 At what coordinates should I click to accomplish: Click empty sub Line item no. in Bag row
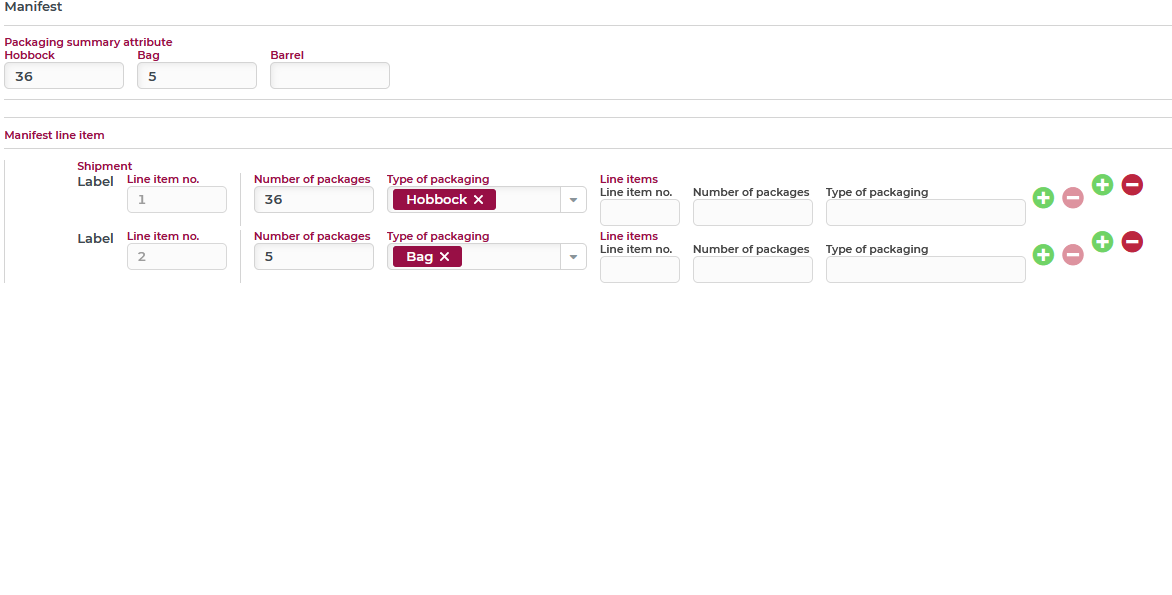(x=640, y=269)
